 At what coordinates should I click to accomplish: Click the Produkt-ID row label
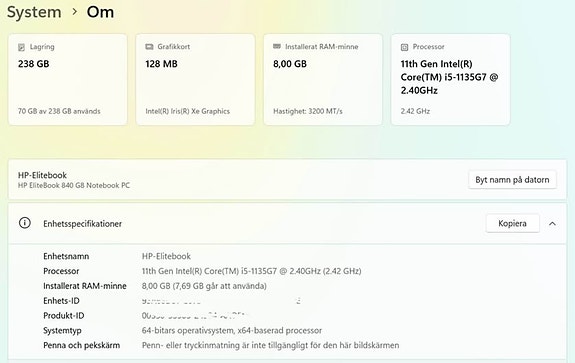point(64,315)
